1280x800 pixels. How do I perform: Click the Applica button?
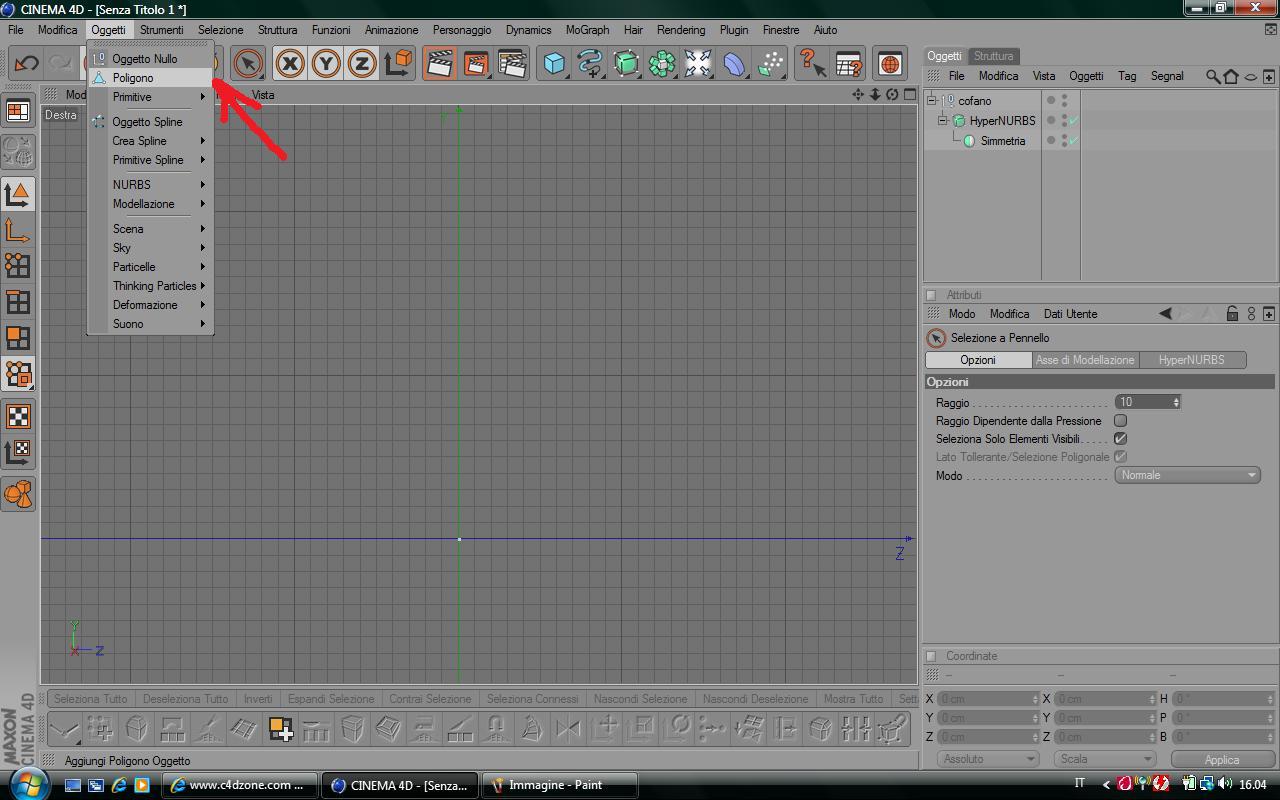click(x=1222, y=760)
